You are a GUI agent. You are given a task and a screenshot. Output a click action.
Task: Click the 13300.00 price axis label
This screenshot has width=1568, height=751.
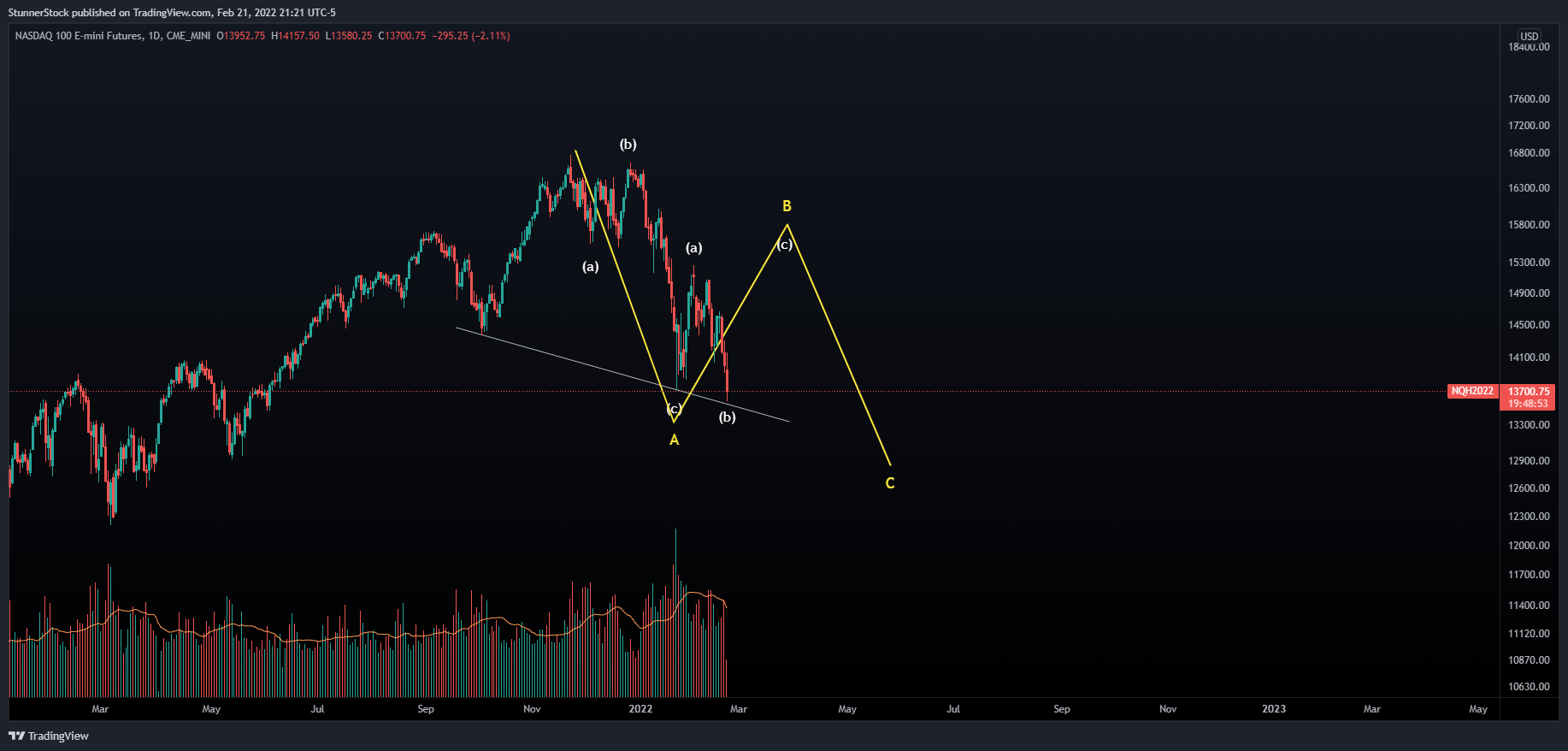pos(1529,425)
